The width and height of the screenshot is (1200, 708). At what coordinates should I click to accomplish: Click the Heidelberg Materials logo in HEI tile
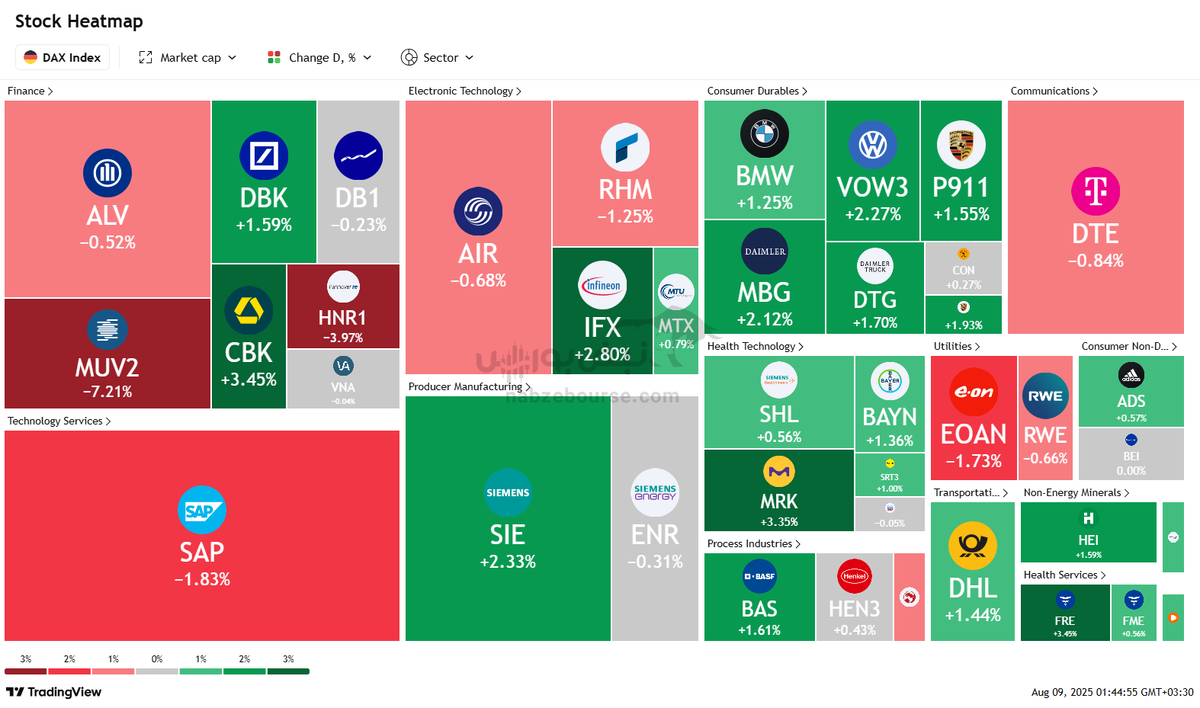1089,519
